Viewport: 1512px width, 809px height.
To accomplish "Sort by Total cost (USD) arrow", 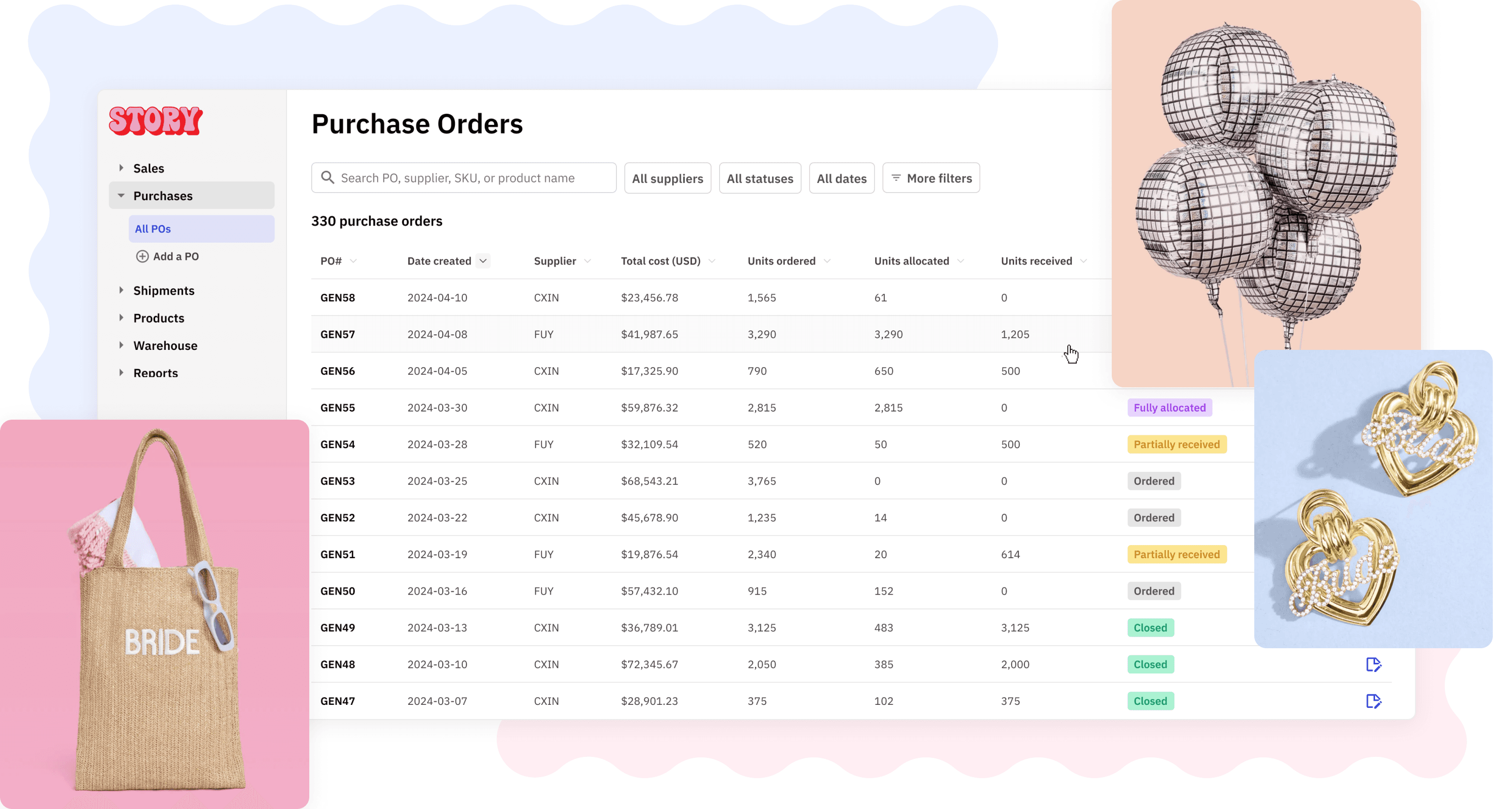I will (712, 261).
